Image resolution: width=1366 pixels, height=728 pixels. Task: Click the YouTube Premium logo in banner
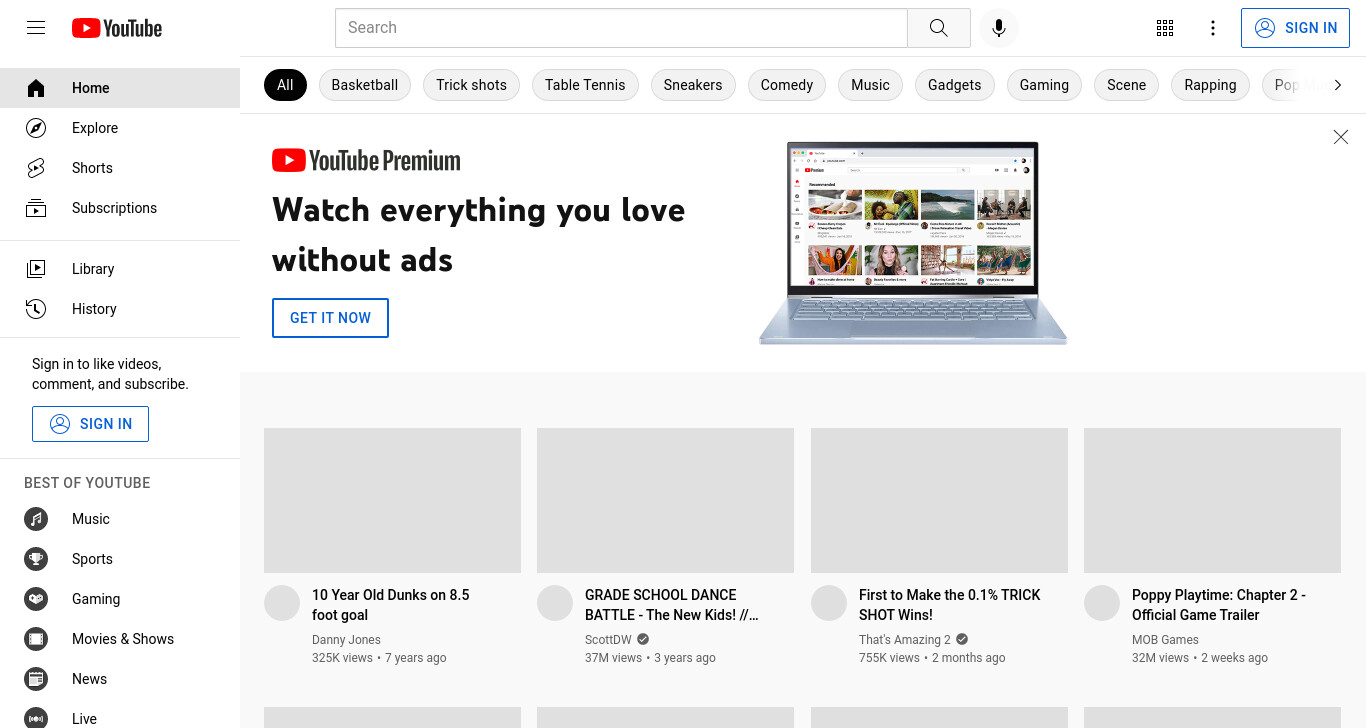pos(366,160)
